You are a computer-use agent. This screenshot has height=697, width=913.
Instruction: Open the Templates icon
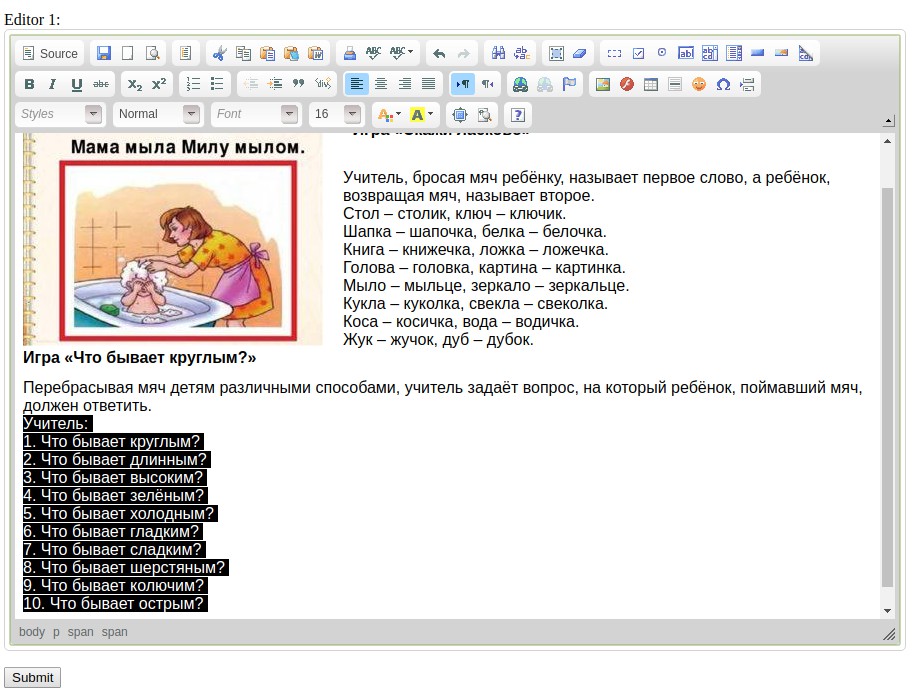tap(186, 54)
